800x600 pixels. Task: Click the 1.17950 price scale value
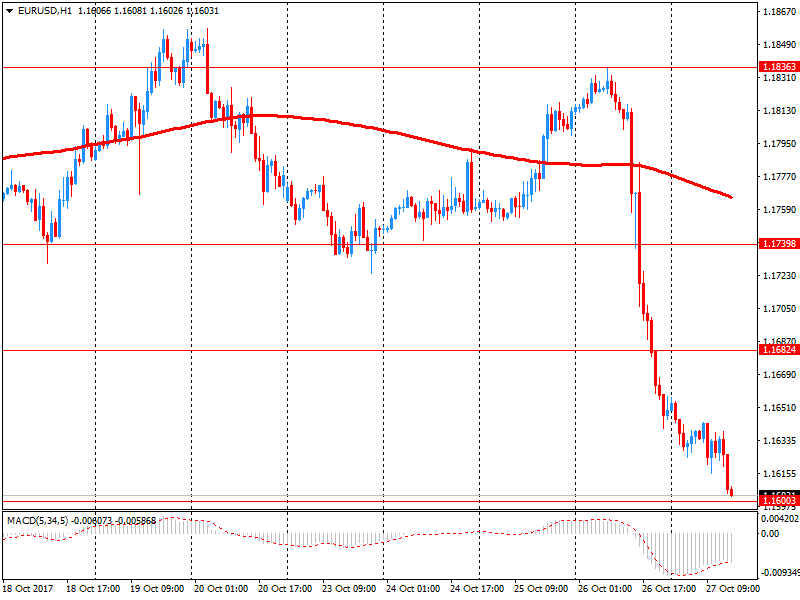(x=779, y=144)
